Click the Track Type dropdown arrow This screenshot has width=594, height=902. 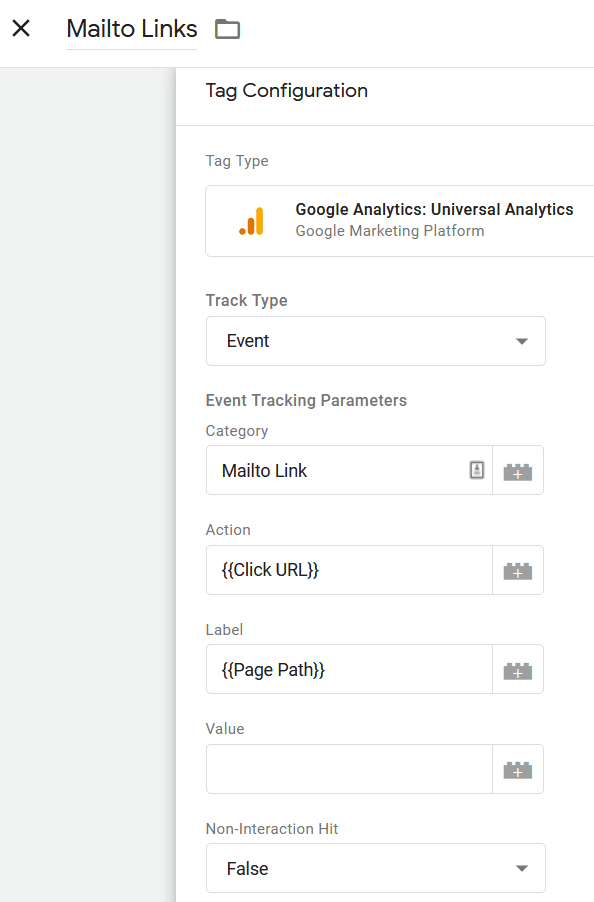point(522,341)
